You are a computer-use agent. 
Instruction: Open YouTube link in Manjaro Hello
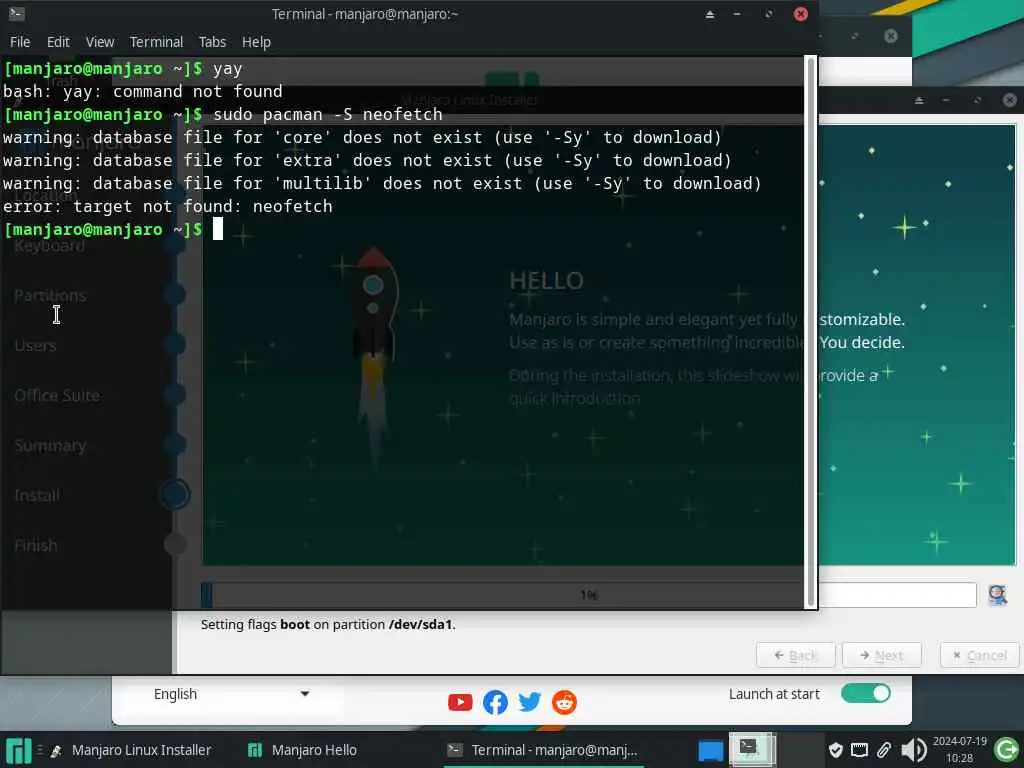tap(460, 702)
